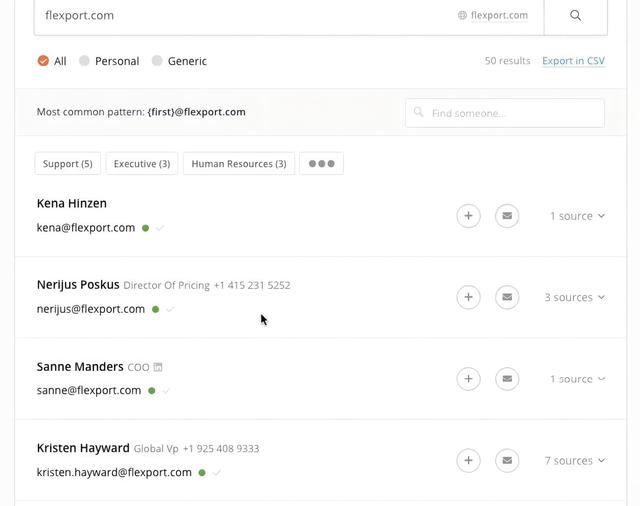The height and width of the screenshot is (506, 640).
Task: Open email composer for Nerijus Poskus
Action: point(507,297)
